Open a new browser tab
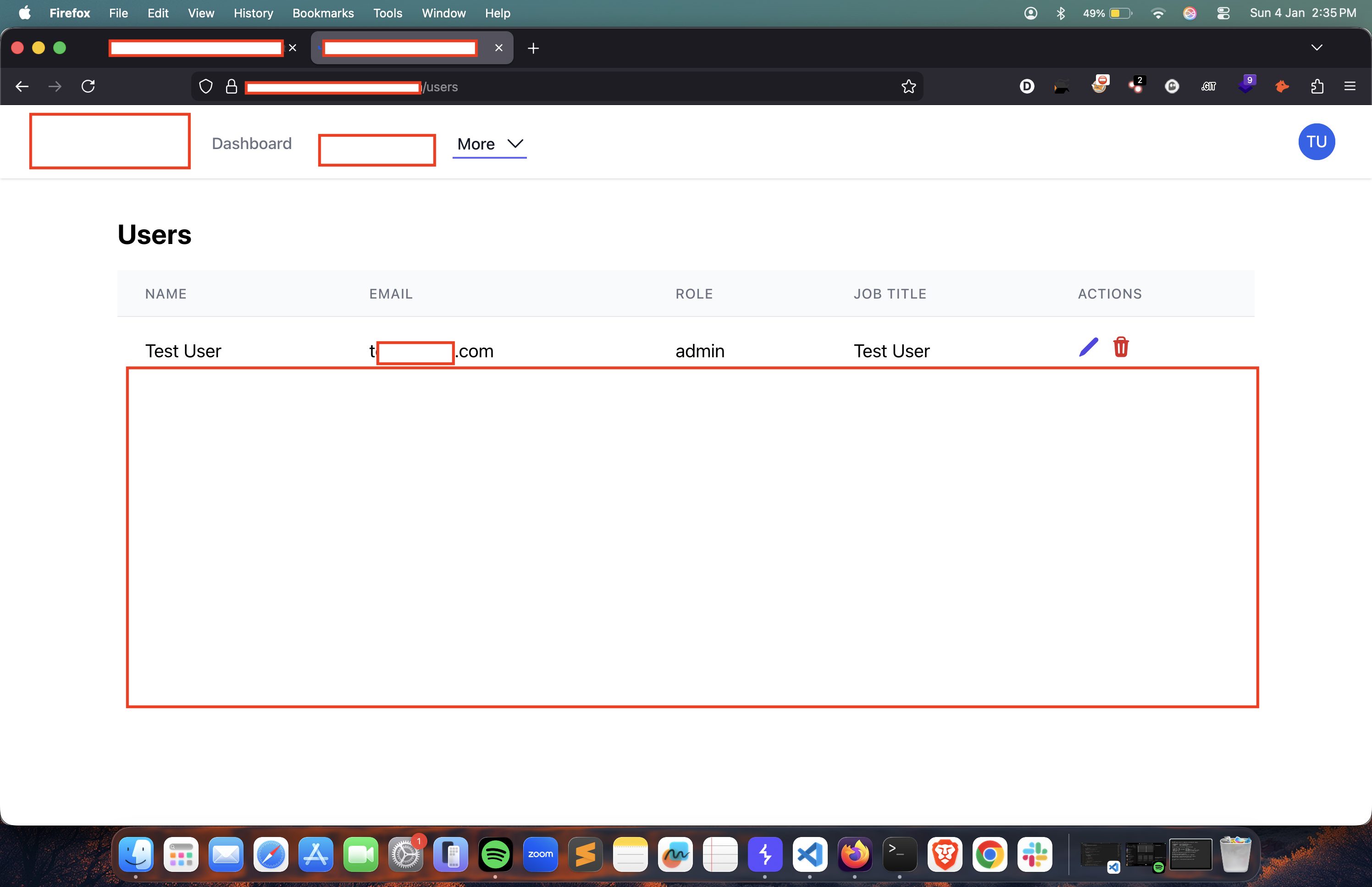Image resolution: width=1372 pixels, height=887 pixels. coord(533,48)
